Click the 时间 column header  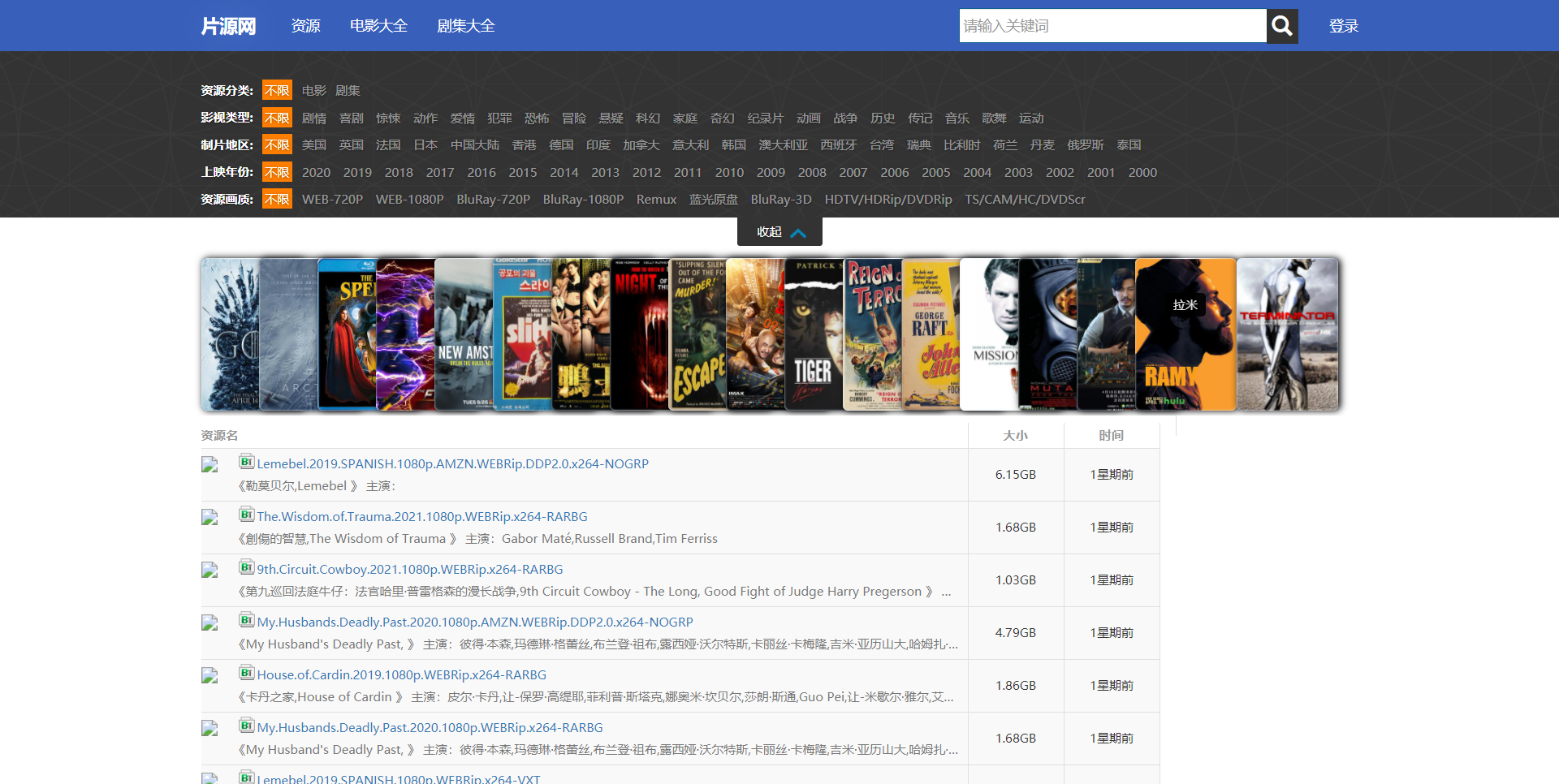(x=1112, y=436)
